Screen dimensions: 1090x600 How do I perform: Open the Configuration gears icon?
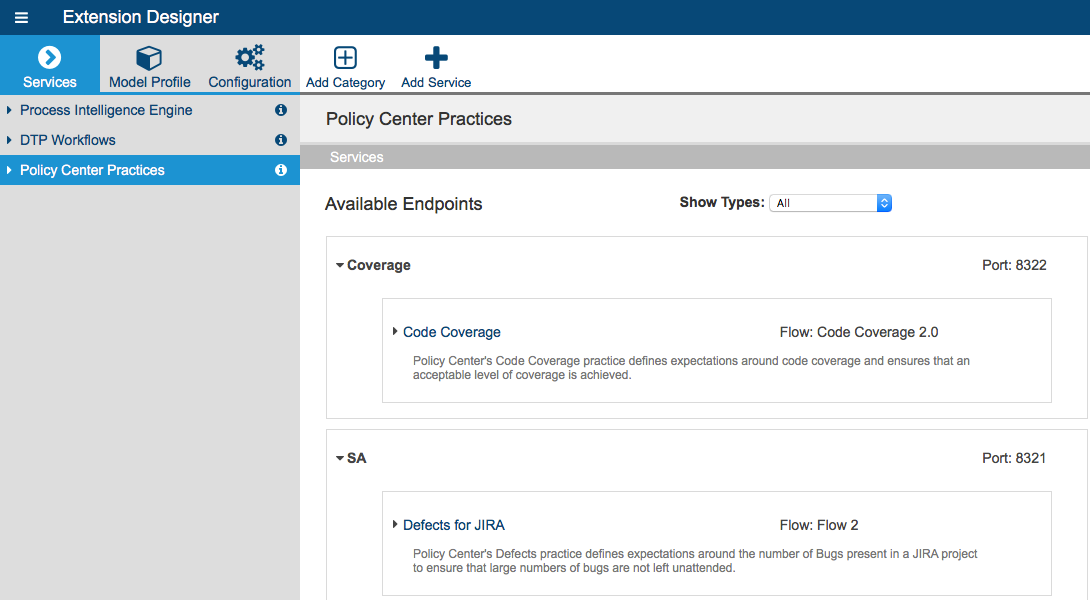pos(250,58)
